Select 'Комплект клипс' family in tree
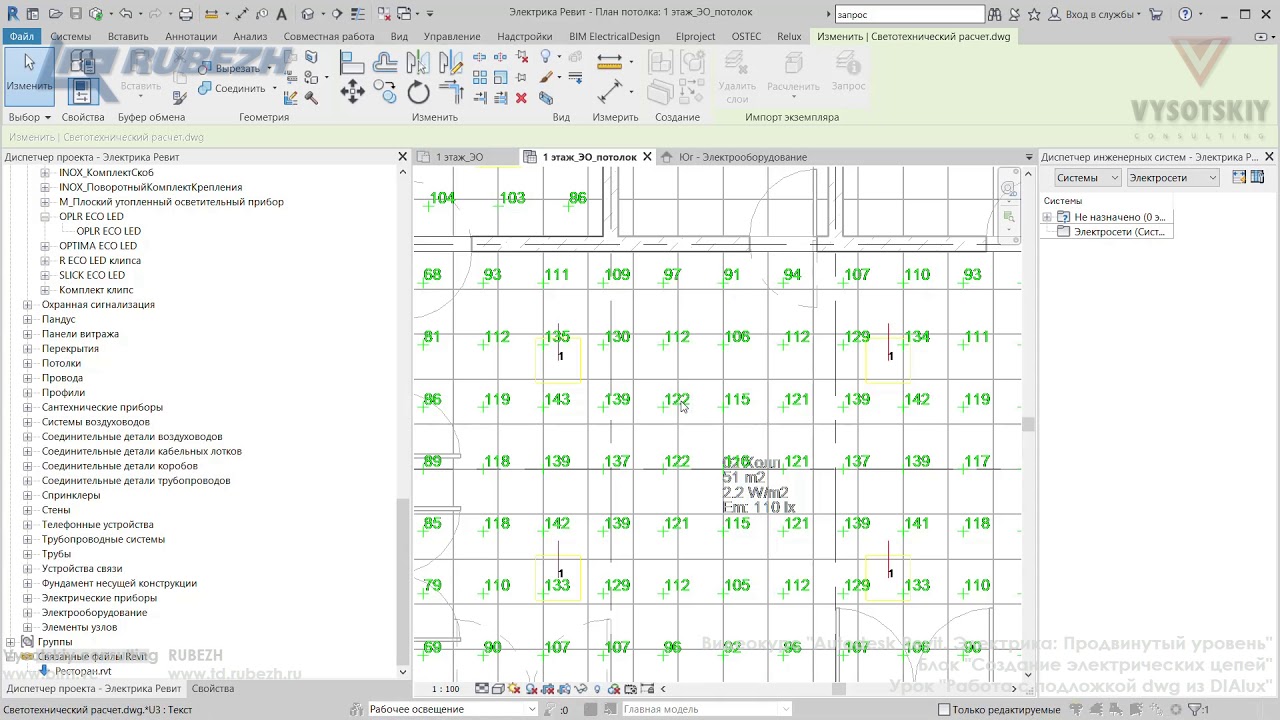This screenshot has height=720, width=1280. click(x=96, y=290)
